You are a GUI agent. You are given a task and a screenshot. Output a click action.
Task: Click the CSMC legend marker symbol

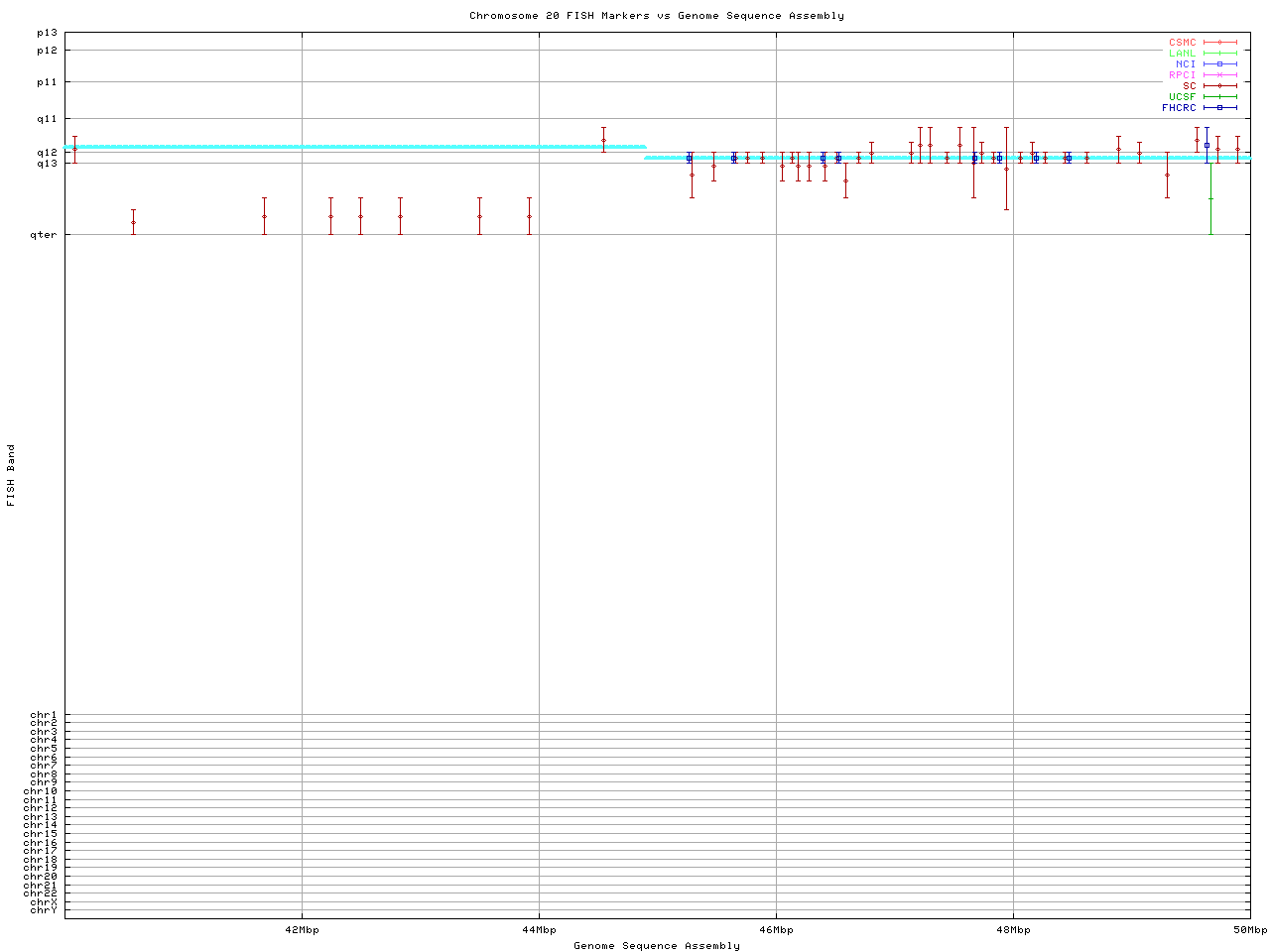[x=1219, y=43]
